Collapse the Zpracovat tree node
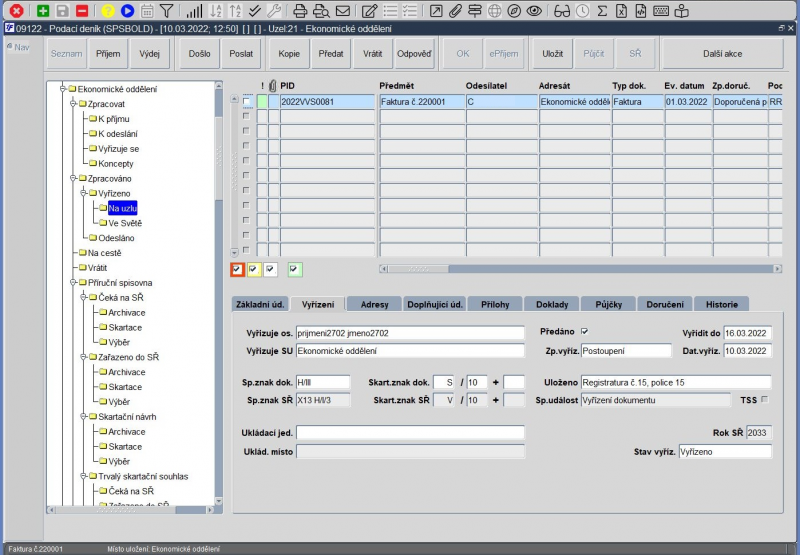This screenshot has height=555, width=800. pos(73,104)
